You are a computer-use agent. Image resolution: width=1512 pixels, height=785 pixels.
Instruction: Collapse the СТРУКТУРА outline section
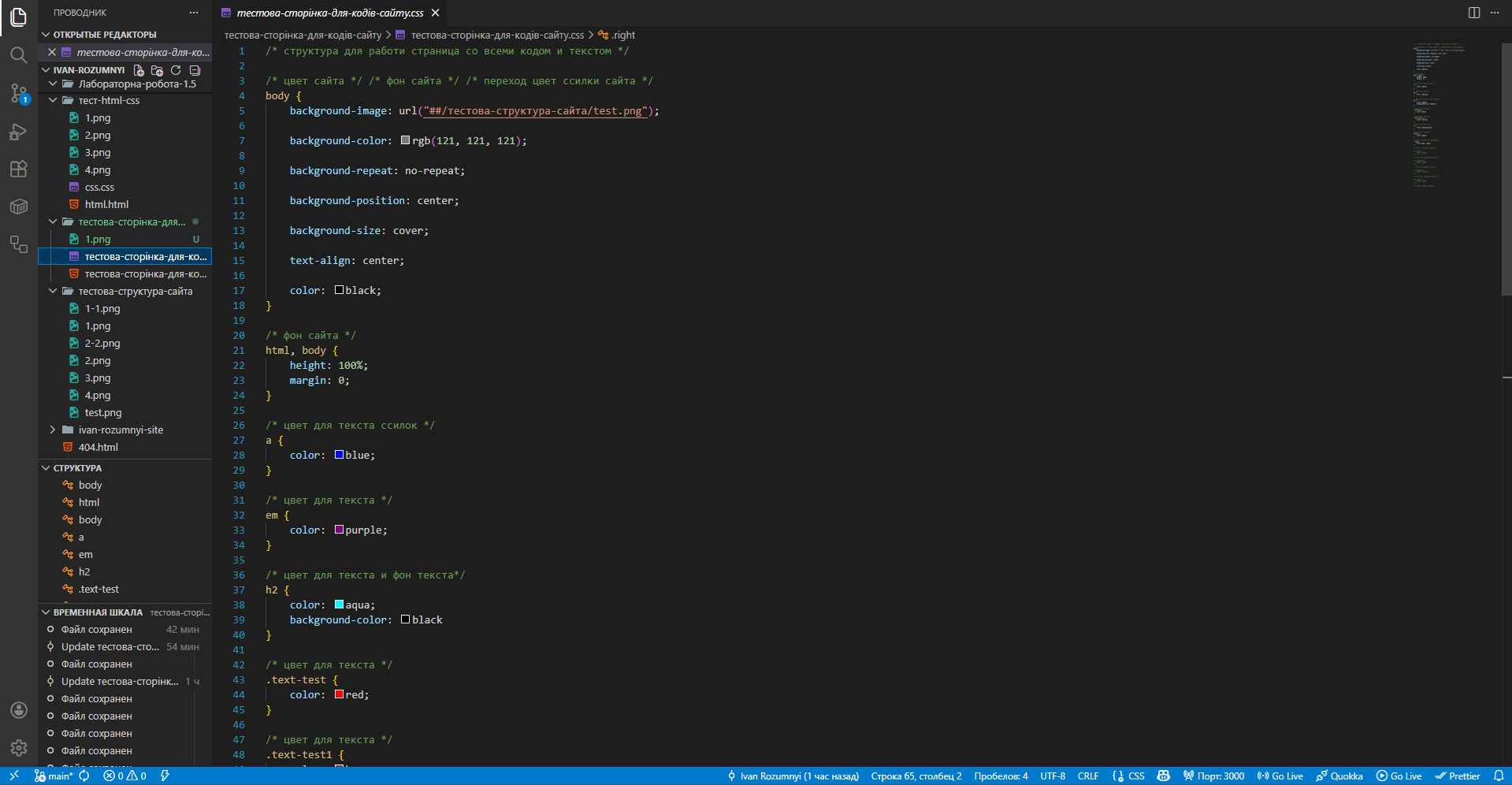pos(46,468)
